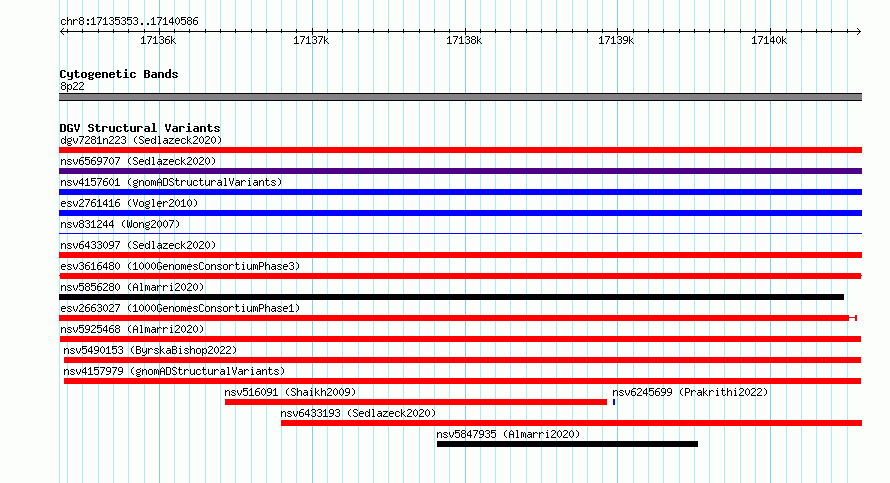Select the purple bar for nsv6569707
Viewport: 890px width, 483px height.
tap(460, 171)
